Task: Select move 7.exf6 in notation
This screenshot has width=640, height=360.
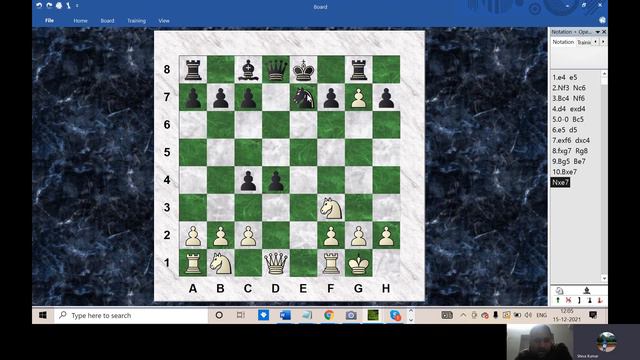Action: 561,140
